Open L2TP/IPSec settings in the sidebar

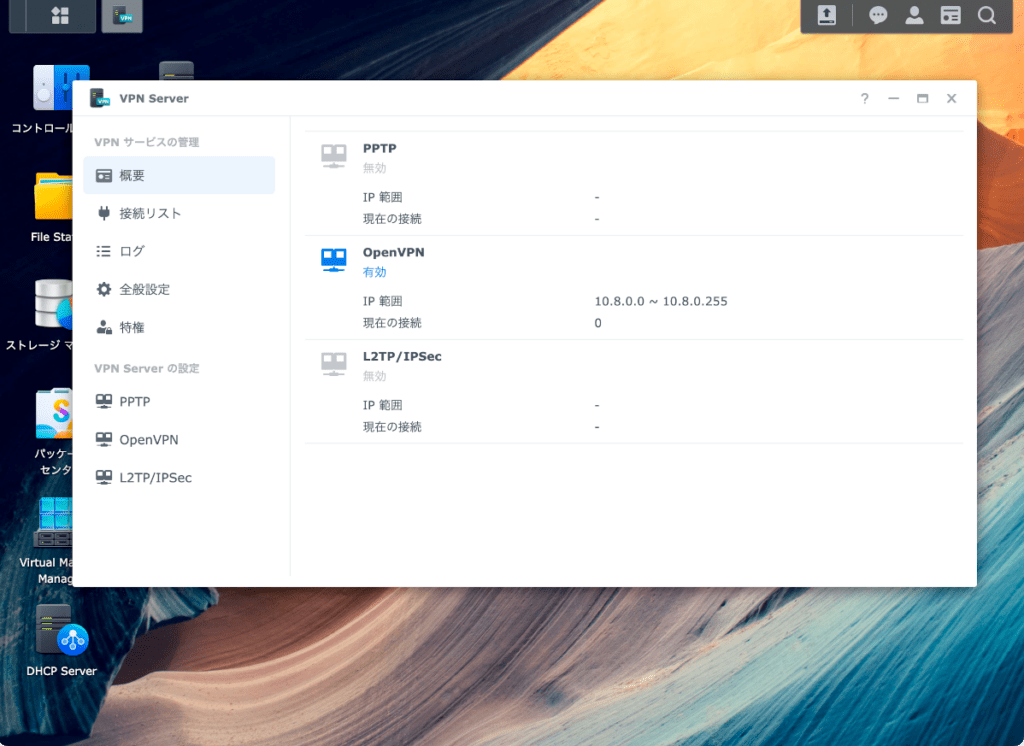click(x=179, y=477)
